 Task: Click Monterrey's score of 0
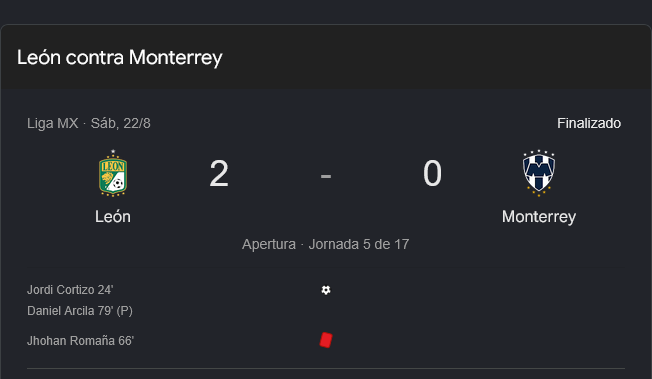432,173
